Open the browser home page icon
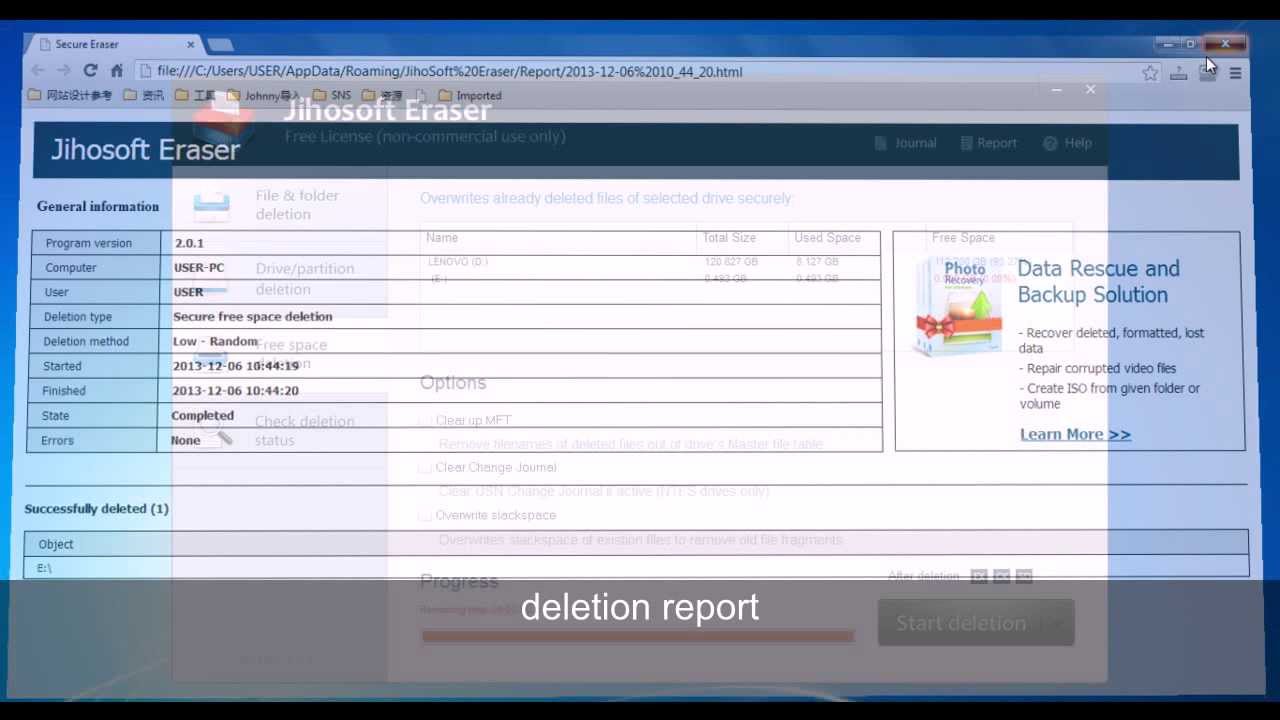Screen dimensions: 1280x720 click(116, 71)
